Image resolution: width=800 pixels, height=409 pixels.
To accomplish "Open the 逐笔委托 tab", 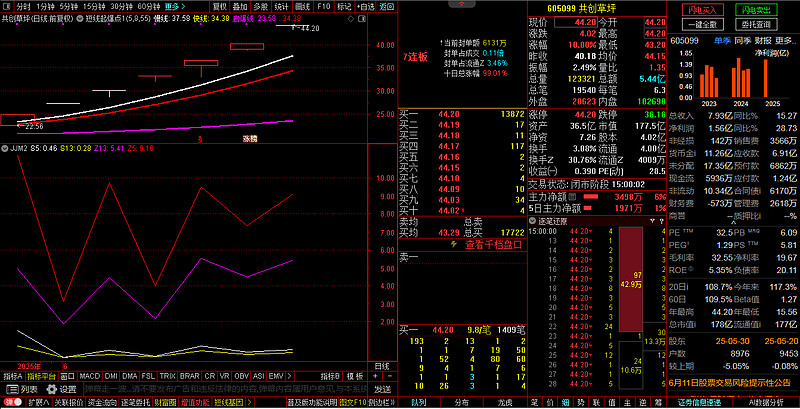I will 133,403.
